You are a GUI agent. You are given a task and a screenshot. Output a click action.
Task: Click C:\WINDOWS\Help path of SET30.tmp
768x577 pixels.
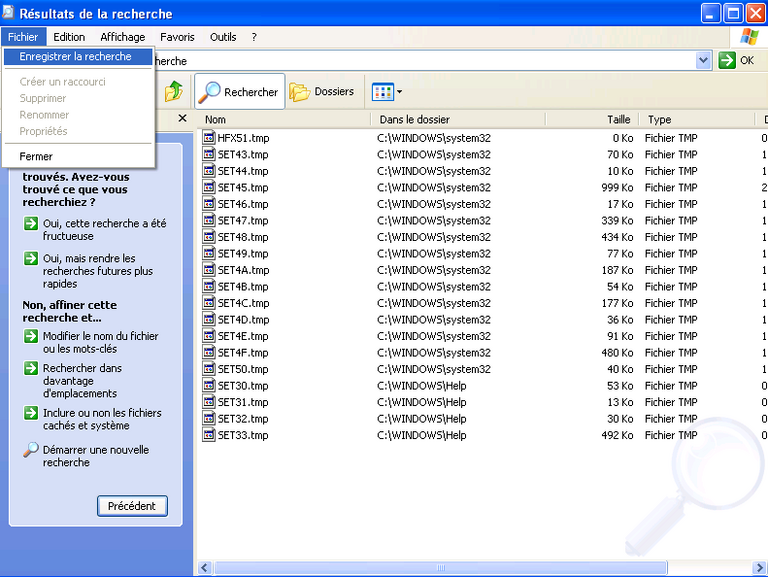pyautogui.click(x=422, y=385)
